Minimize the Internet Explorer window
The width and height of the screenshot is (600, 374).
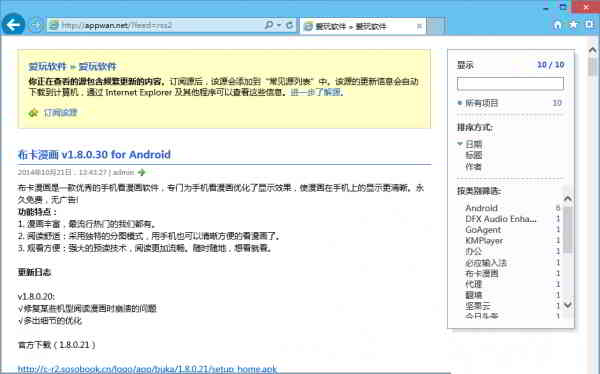coord(546,7)
